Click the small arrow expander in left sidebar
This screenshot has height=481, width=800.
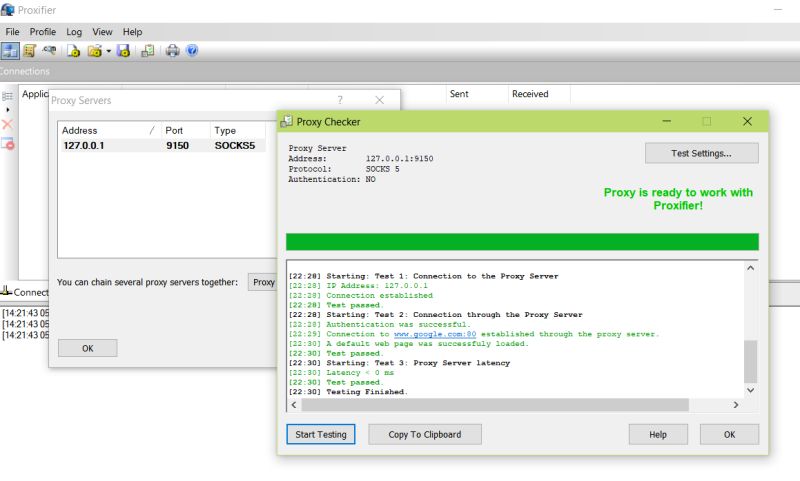click(x=8, y=110)
